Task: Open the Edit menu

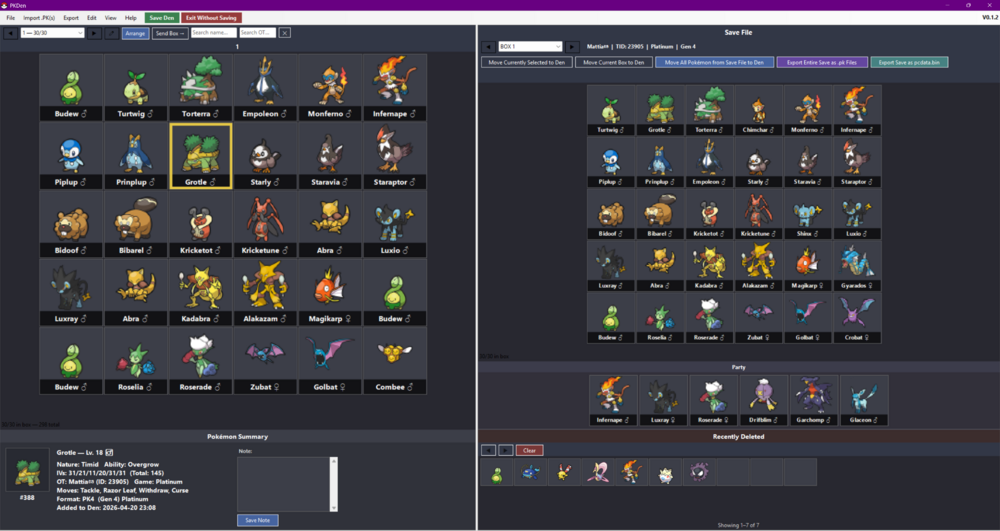Action: pyautogui.click(x=92, y=18)
